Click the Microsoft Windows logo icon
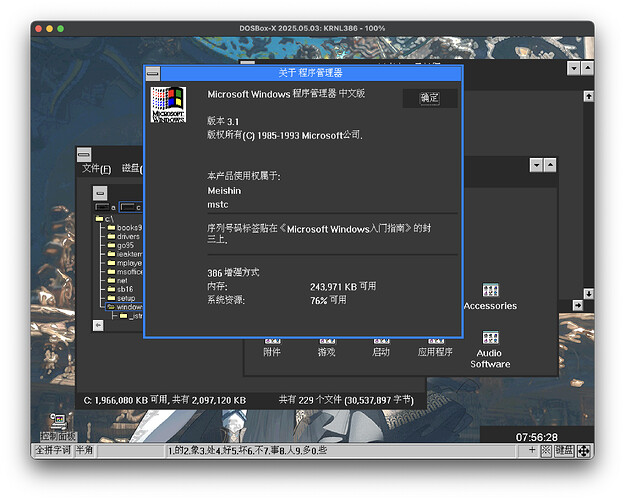The height and width of the screenshot is (499, 625). (x=168, y=104)
